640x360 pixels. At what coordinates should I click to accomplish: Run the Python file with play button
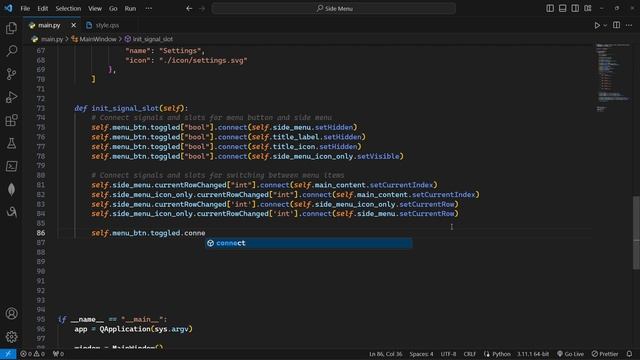pyautogui.click(x=597, y=25)
